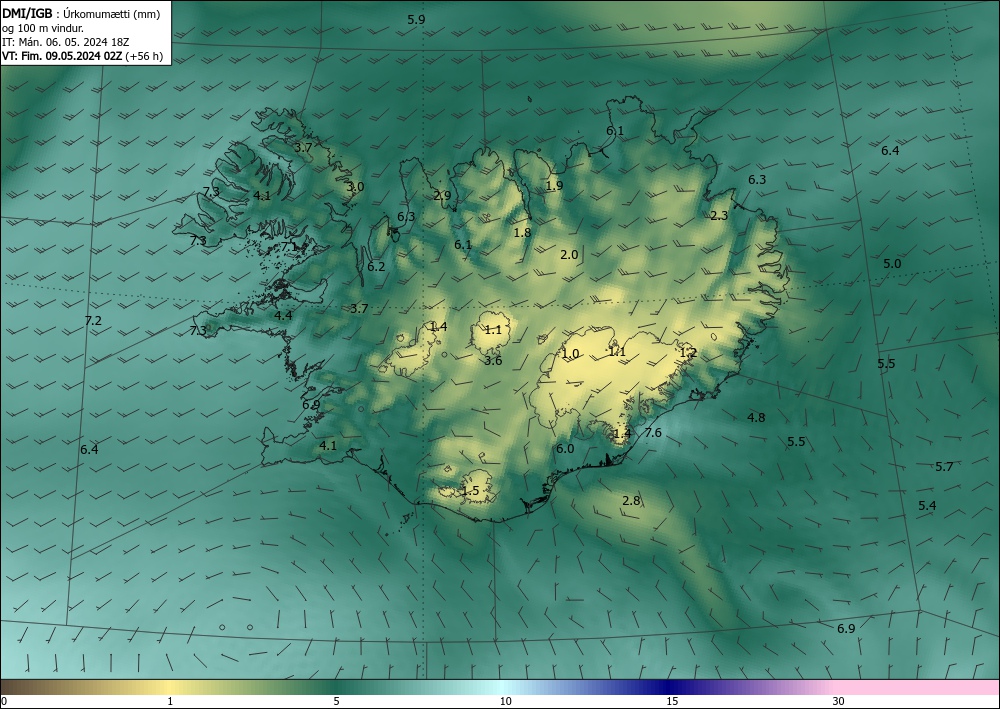Click the 6.2 value on the map
The height and width of the screenshot is (709, 1000).
click(376, 267)
